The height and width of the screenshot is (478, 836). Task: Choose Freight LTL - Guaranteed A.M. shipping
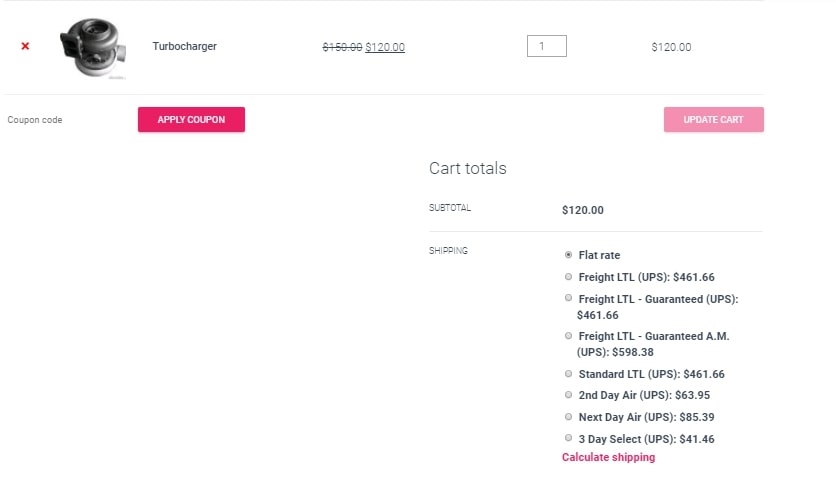(568, 336)
